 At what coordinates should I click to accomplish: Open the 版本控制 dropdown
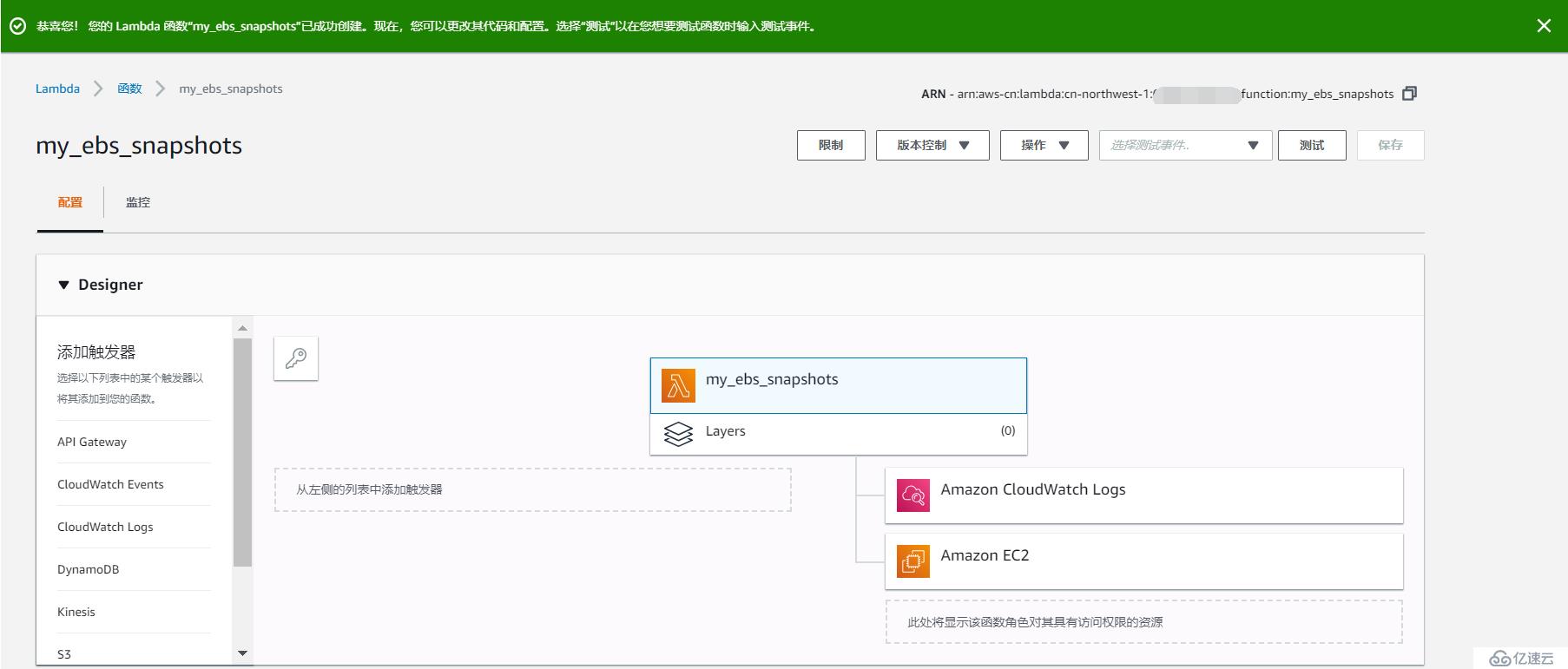coord(932,145)
